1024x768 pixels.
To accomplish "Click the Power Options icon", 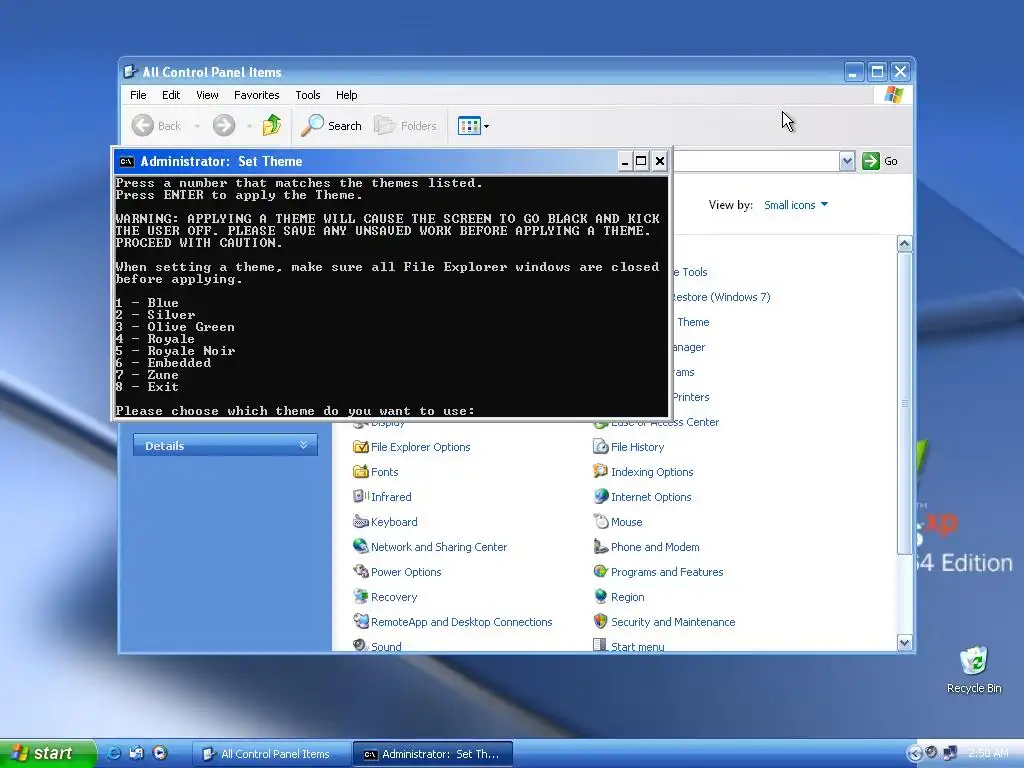I will click(360, 571).
